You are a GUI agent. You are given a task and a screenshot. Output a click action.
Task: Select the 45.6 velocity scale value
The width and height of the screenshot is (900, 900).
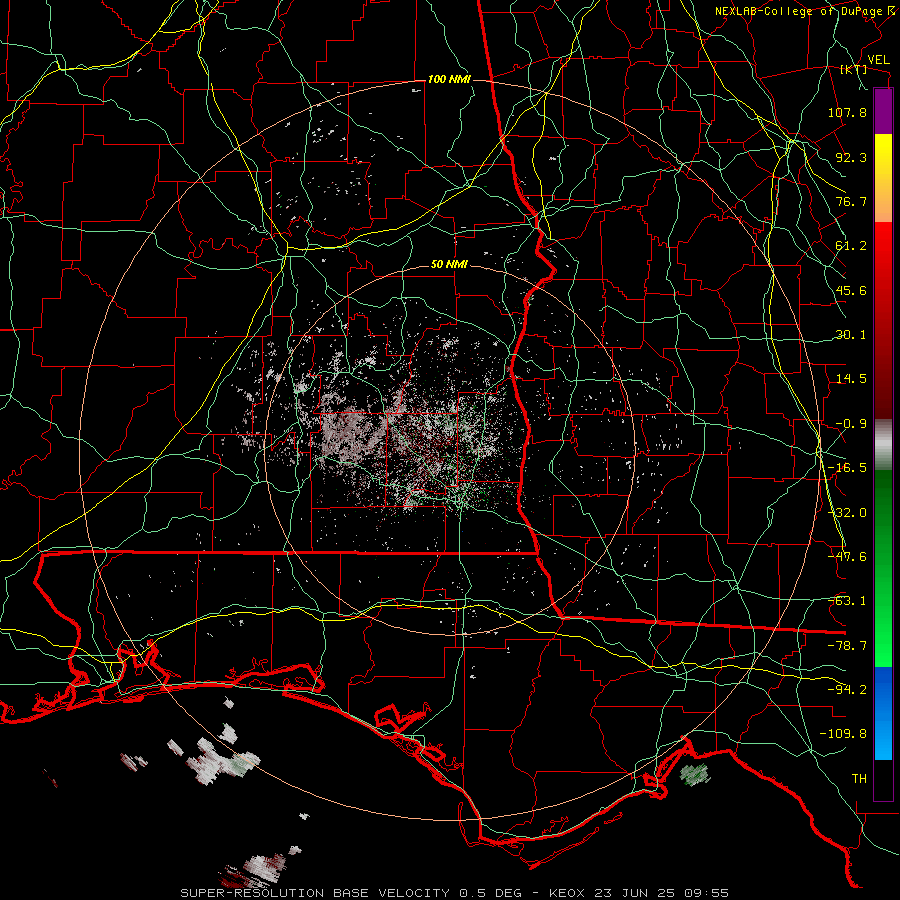pos(851,290)
